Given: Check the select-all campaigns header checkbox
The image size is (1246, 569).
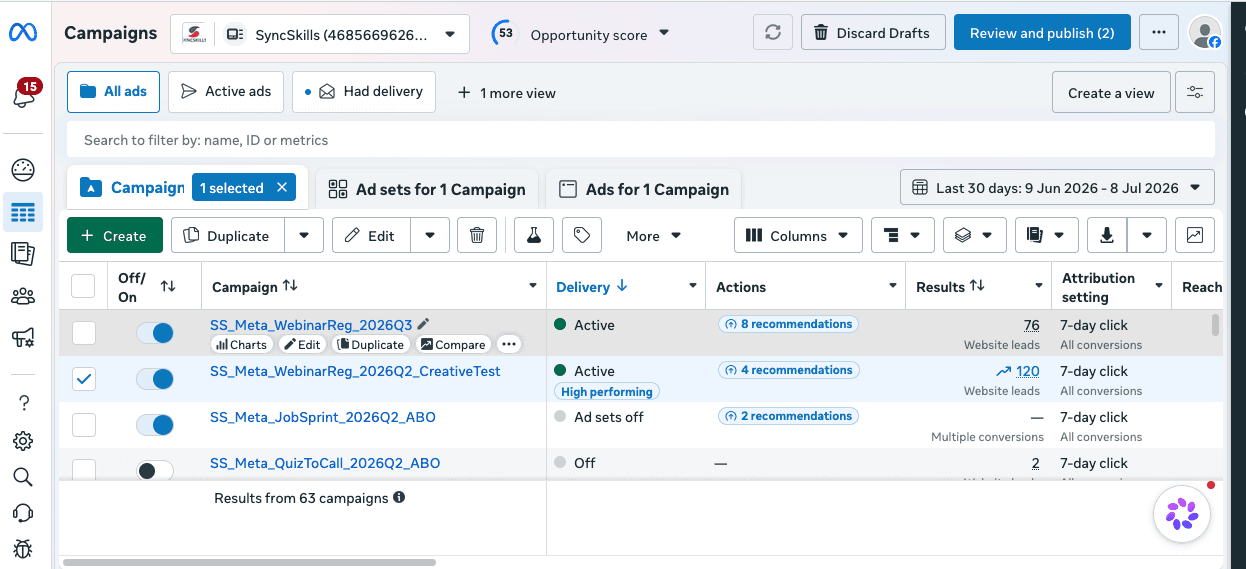Looking at the screenshot, I should click(x=83, y=287).
